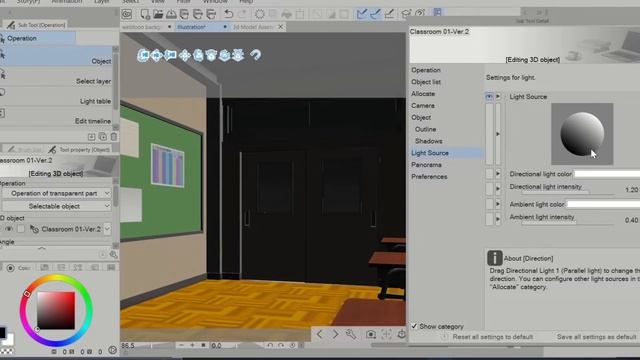The width and height of the screenshot is (640, 360).
Task: Click the Undo arrow in toolbar
Action: coord(229,14)
